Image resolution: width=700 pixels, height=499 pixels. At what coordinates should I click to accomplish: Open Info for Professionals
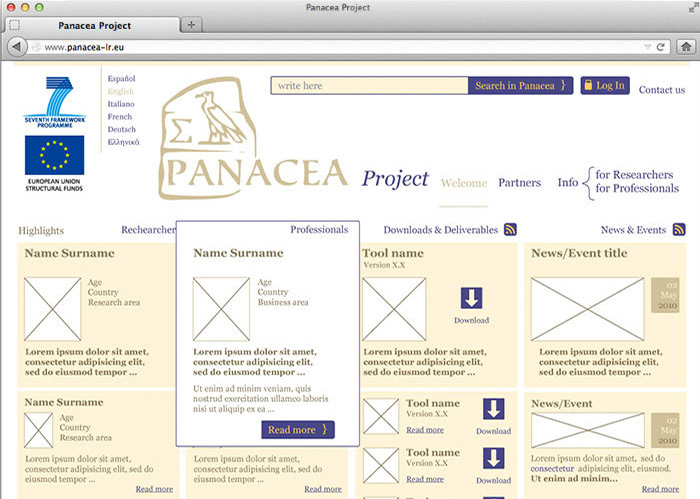[637, 188]
